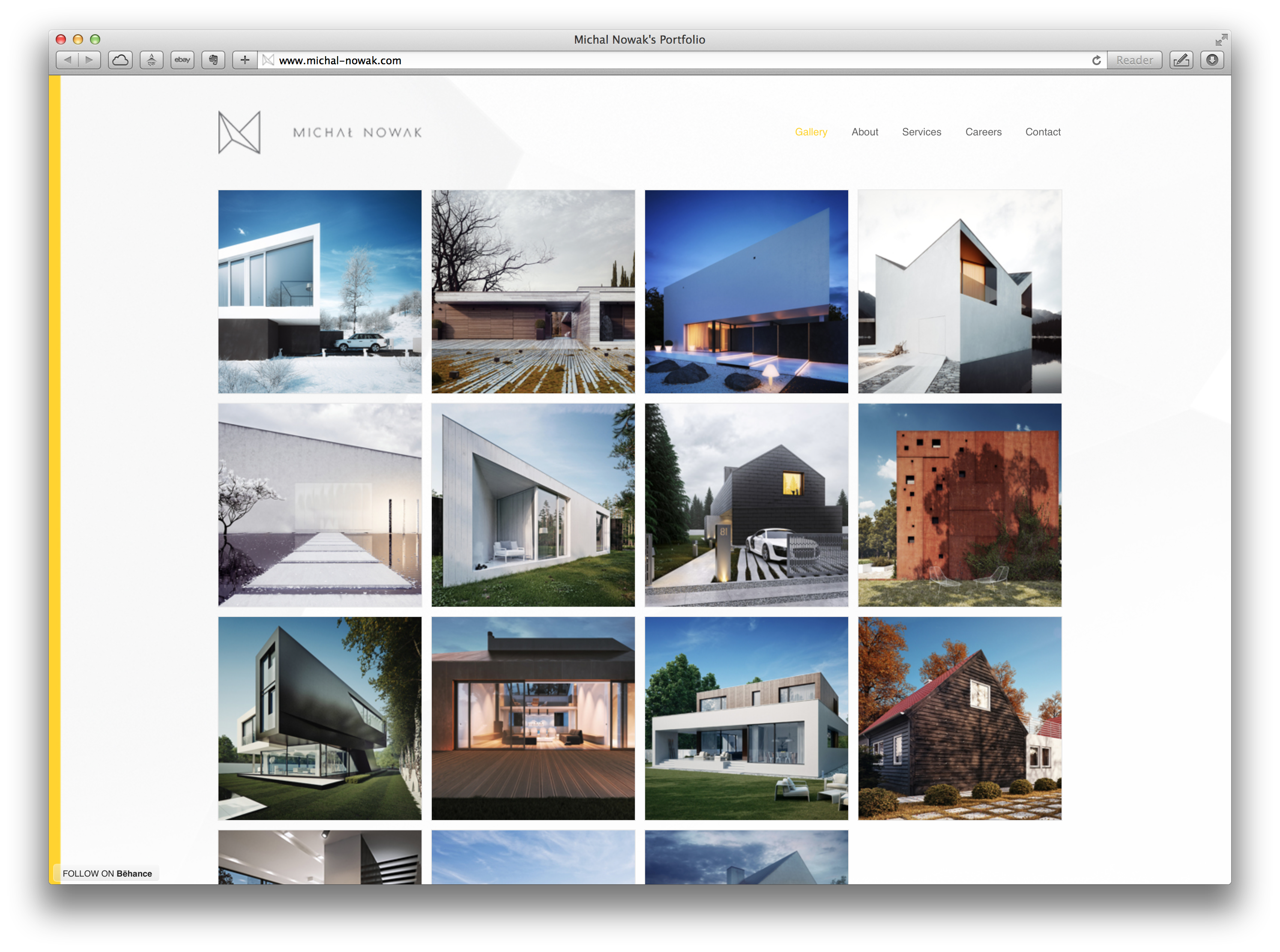Image resolution: width=1280 pixels, height=952 pixels.
Task: Open bottom-row blue sky thumbnail
Action: coord(533,857)
